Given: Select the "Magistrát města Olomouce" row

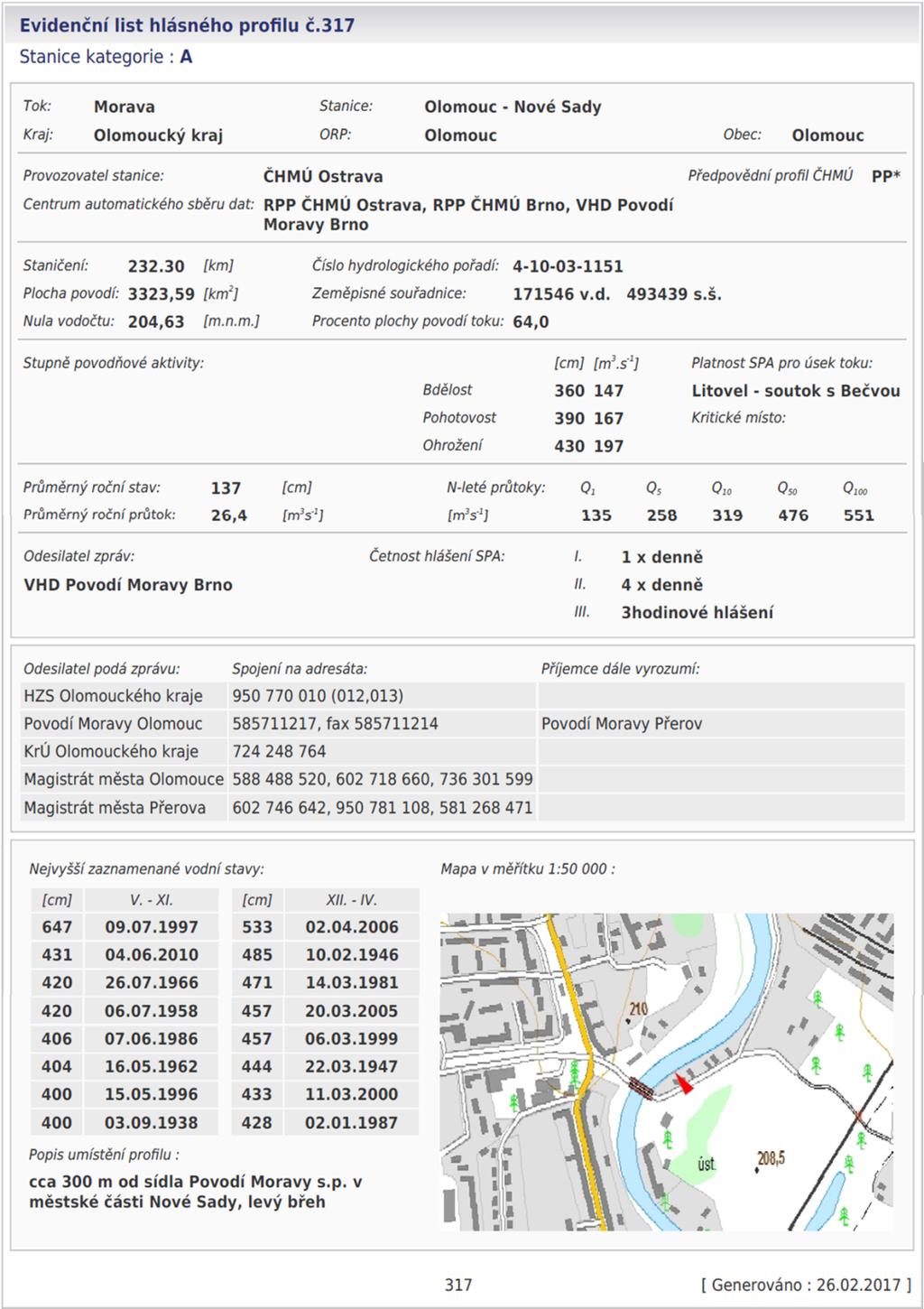Looking at the screenshot, I should 462,779.
